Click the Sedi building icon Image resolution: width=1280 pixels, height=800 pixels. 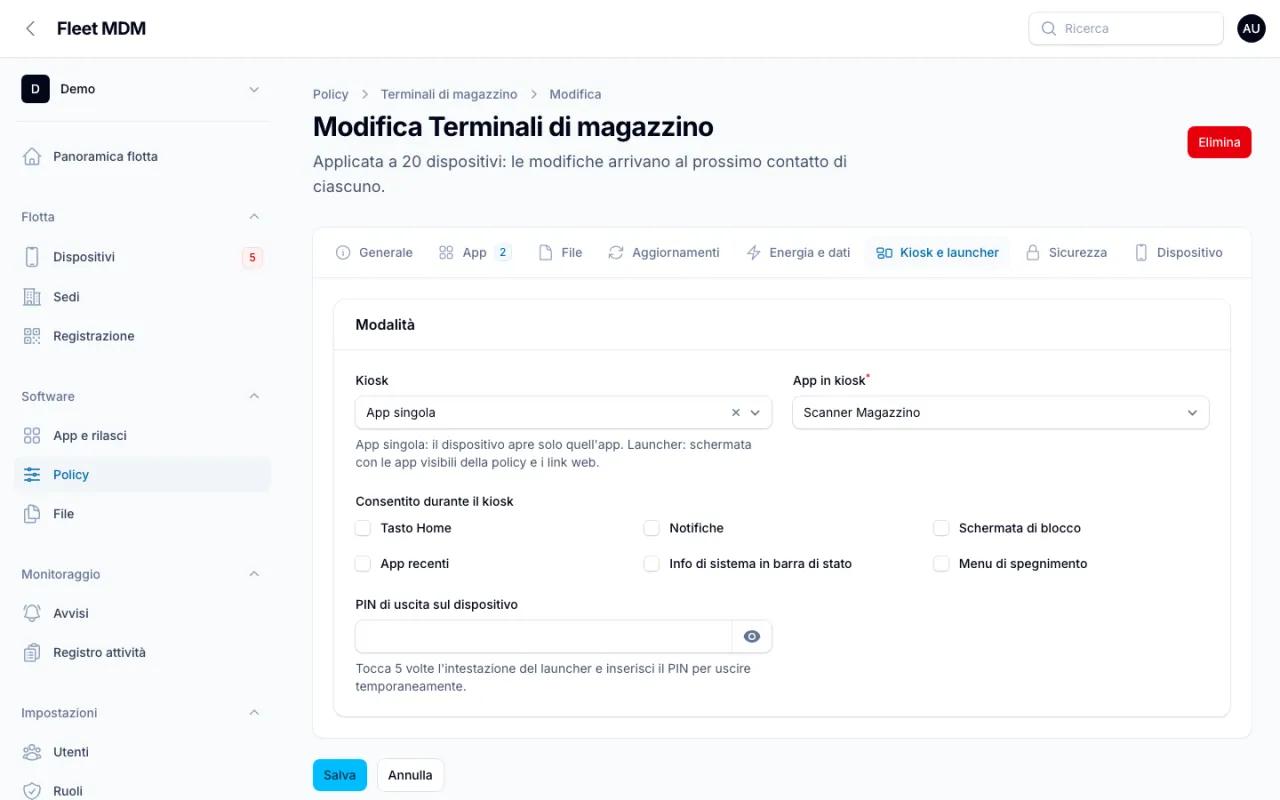click(32, 297)
